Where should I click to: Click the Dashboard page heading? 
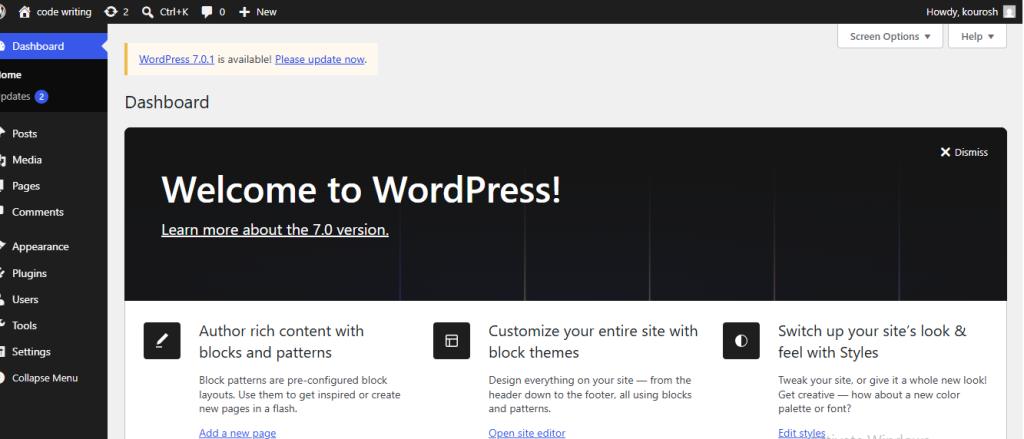click(x=167, y=102)
